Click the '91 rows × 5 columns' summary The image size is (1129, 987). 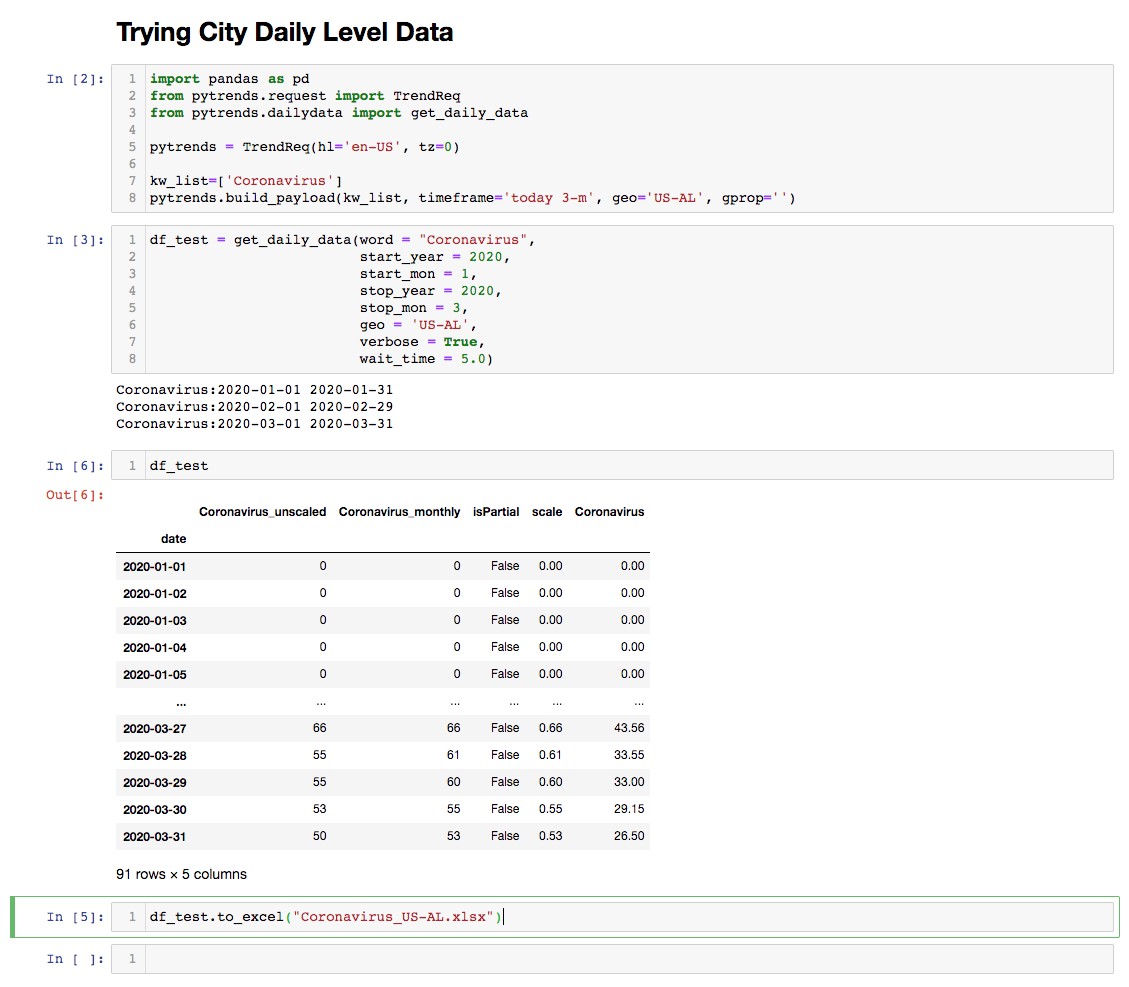(181, 874)
